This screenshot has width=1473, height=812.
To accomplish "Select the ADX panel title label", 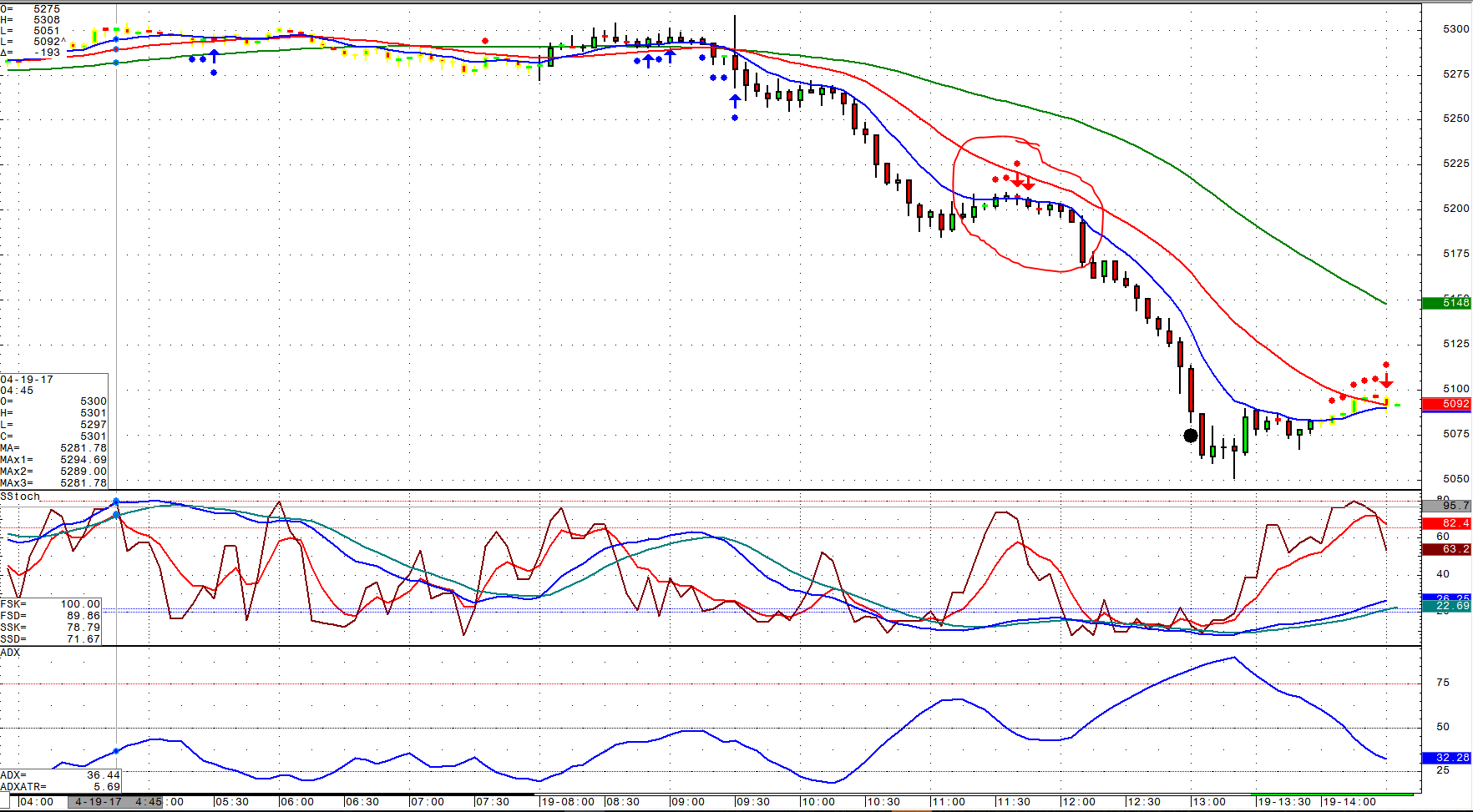I will 10,653.
